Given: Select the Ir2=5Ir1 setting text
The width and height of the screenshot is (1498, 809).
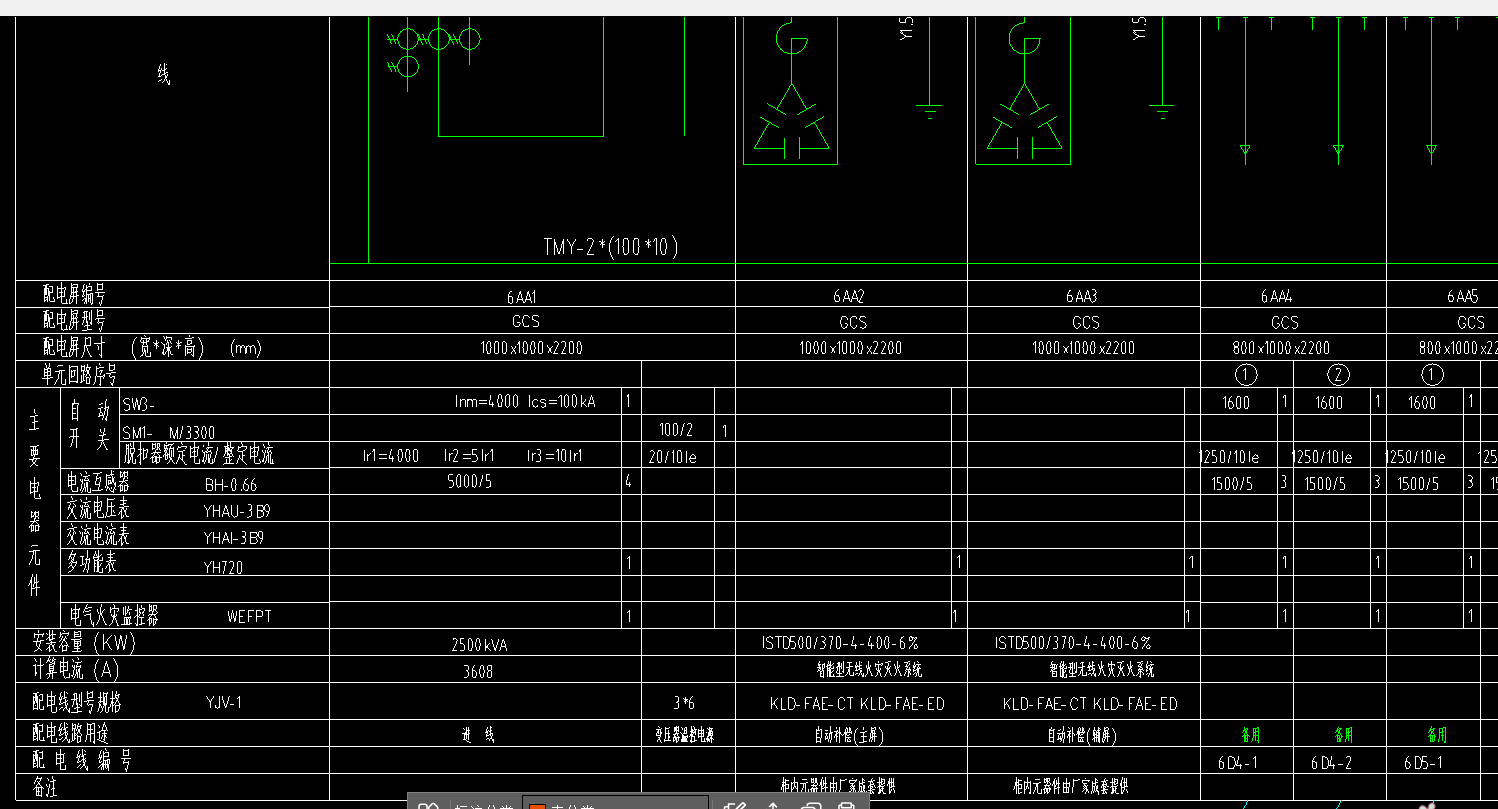Looking at the screenshot, I should point(470,455).
